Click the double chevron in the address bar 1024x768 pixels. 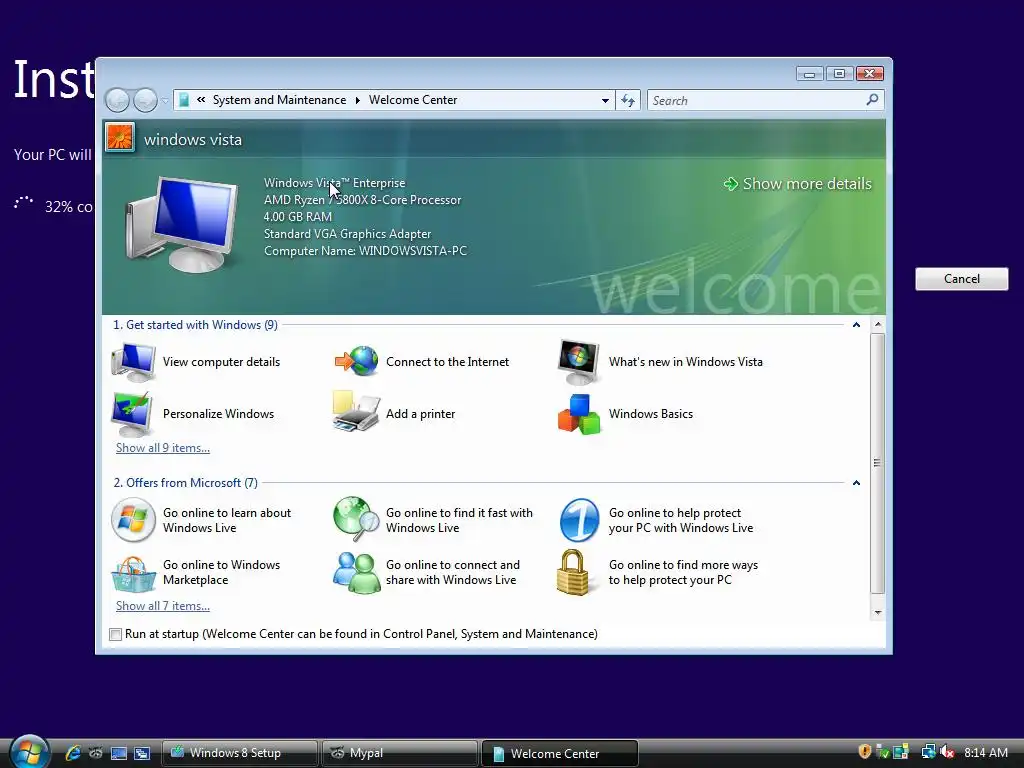[201, 100]
